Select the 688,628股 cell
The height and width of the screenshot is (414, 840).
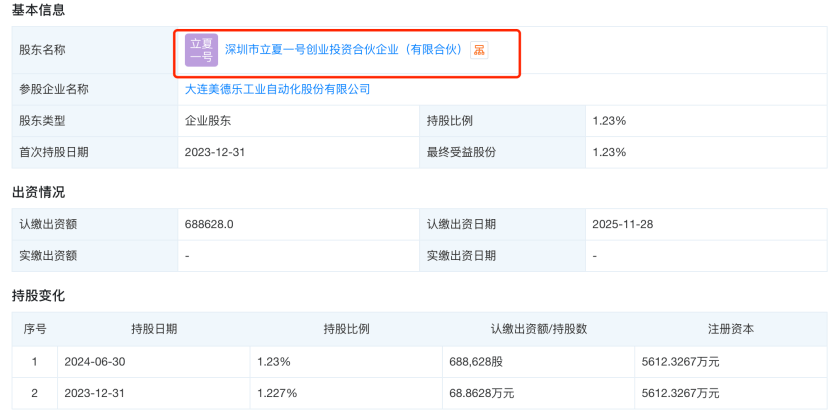(539, 362)
